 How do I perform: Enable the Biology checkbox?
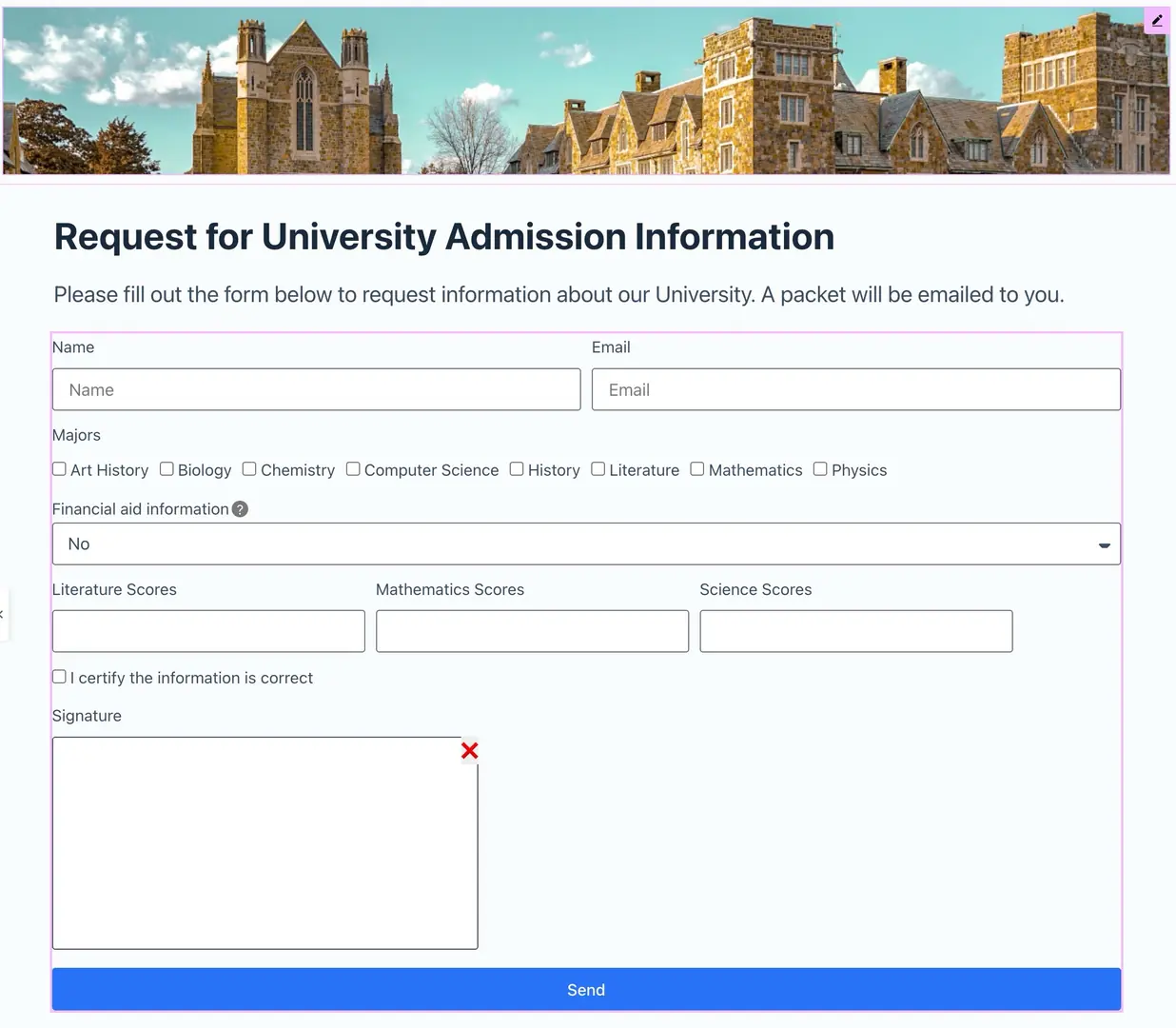click(x=167, y=468)
